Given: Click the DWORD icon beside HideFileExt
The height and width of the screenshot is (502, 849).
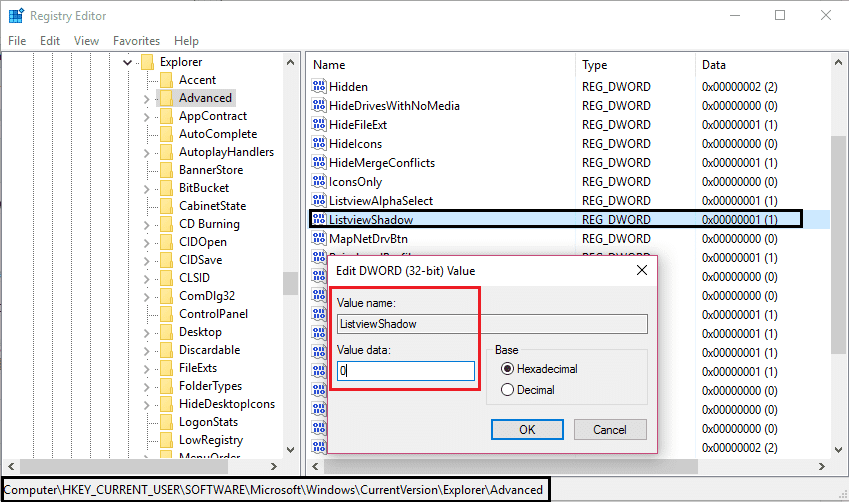Looking at the screenshot, I should [319, 124].
